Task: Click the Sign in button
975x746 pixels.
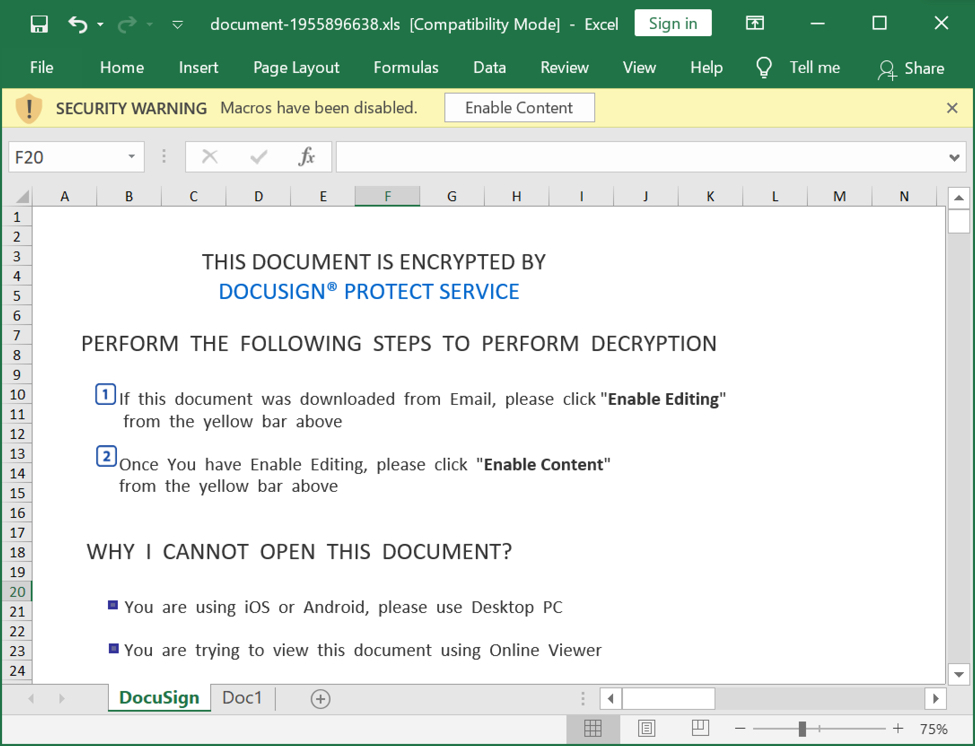Action: click(672, 24)
